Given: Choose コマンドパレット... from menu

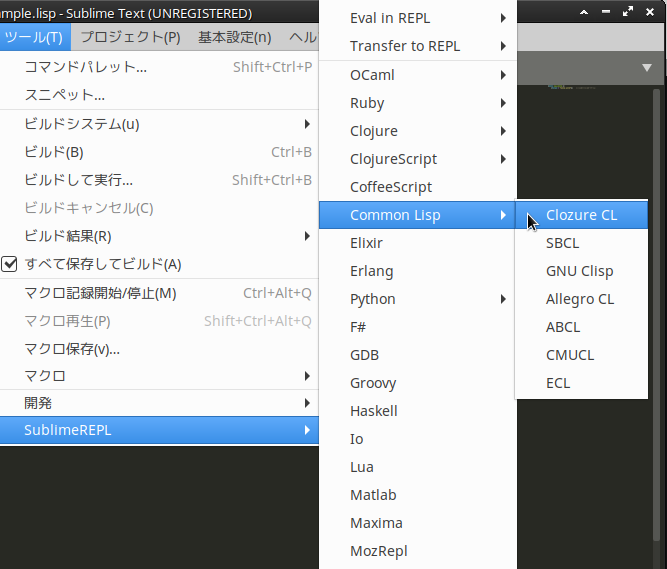Looking at the screenshot, I should (x=159, y=67).
